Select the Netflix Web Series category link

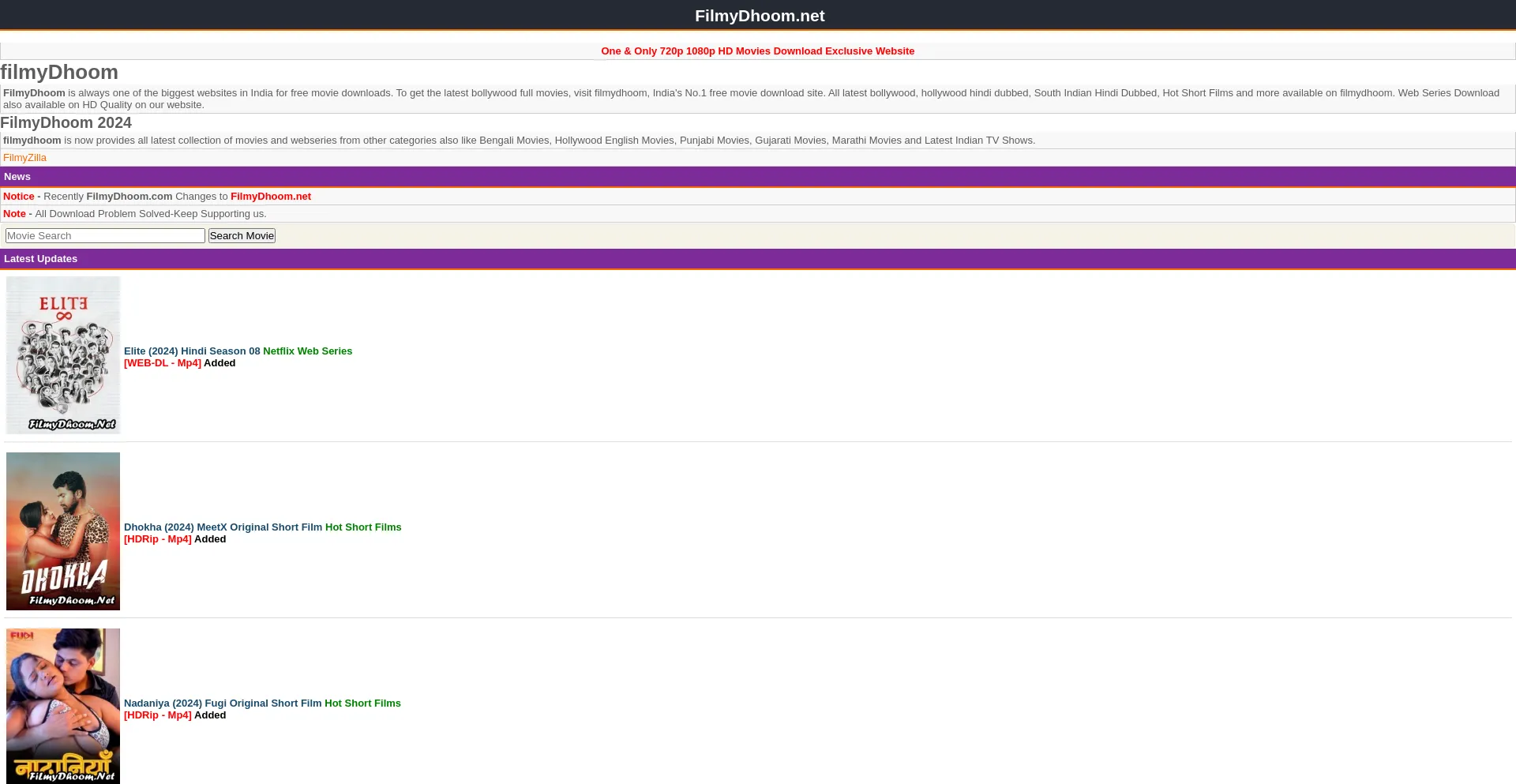(307, 351)
